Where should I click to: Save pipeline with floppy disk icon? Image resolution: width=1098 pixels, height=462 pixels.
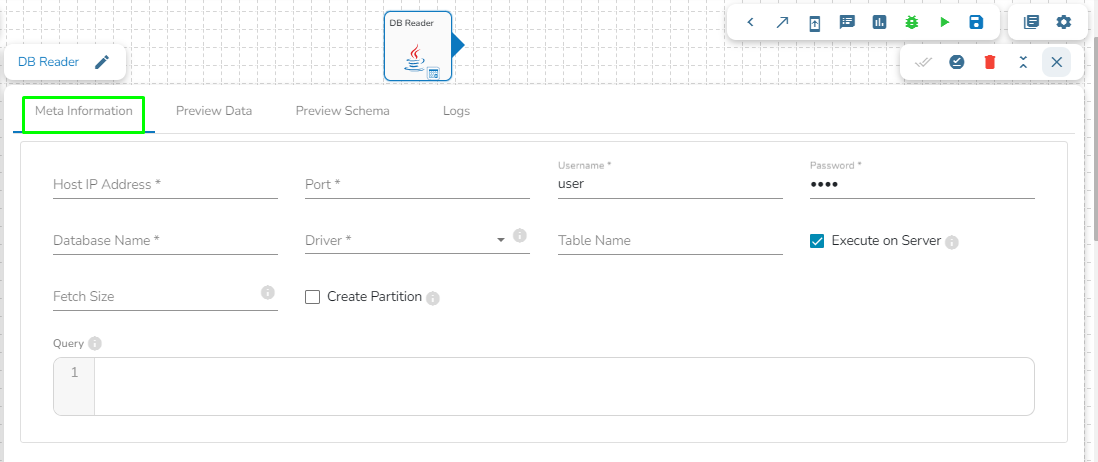pos(976,22)
